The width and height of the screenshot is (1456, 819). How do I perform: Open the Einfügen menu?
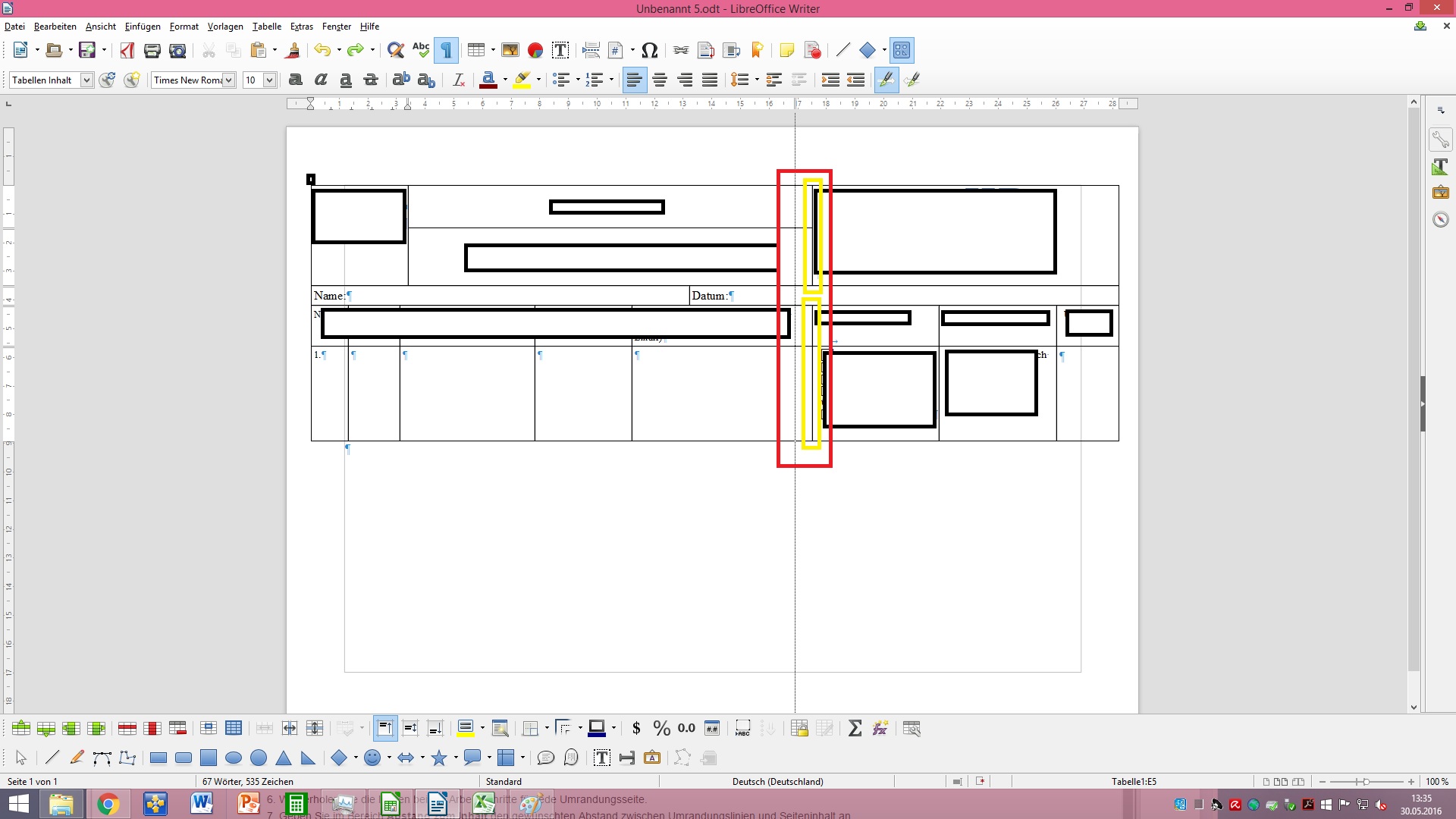click(x=143, y=27)
